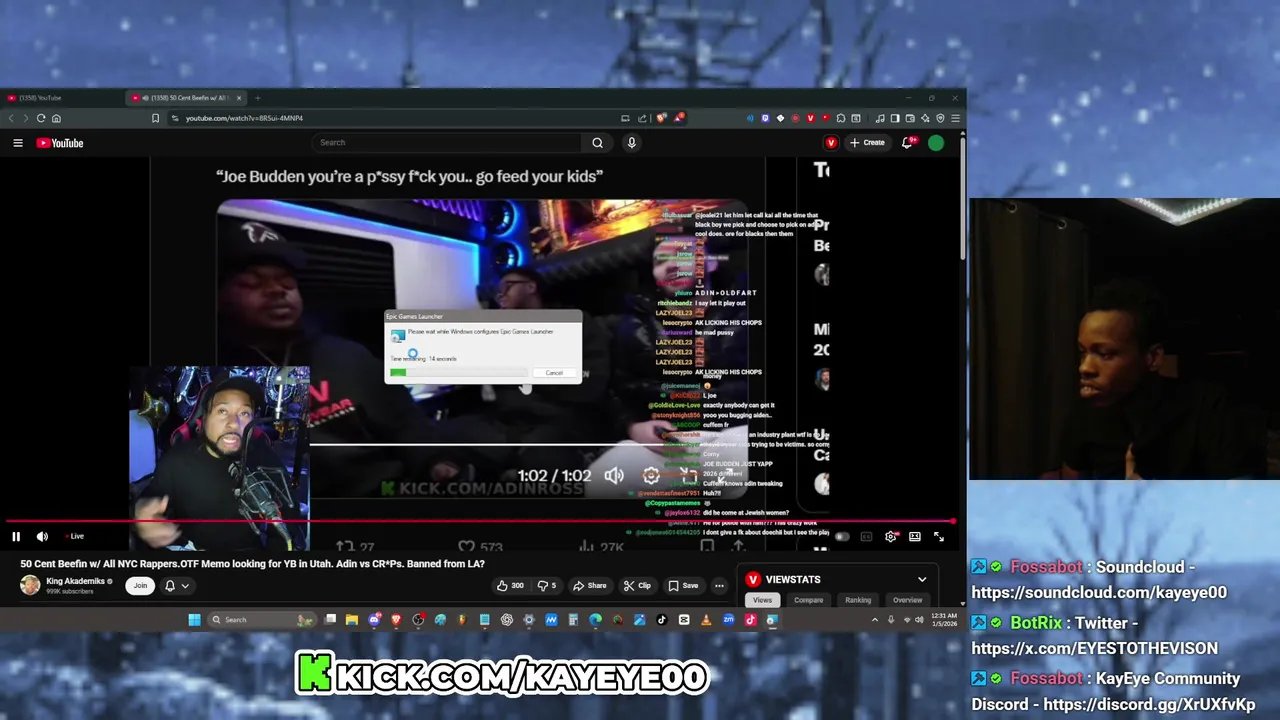This screenshot has height=720, width=1280.
Task: Enter fullscreen in YouTube player
Action: (939, 537)
